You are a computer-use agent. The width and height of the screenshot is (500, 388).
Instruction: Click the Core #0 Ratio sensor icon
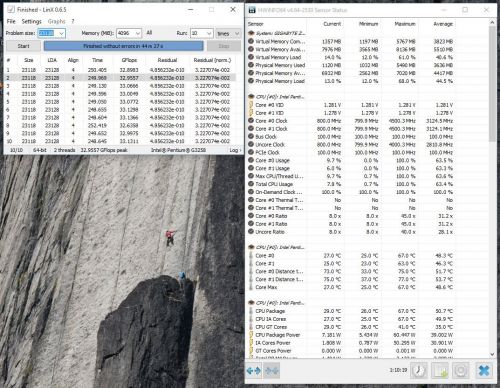click(x=251, y=216)
